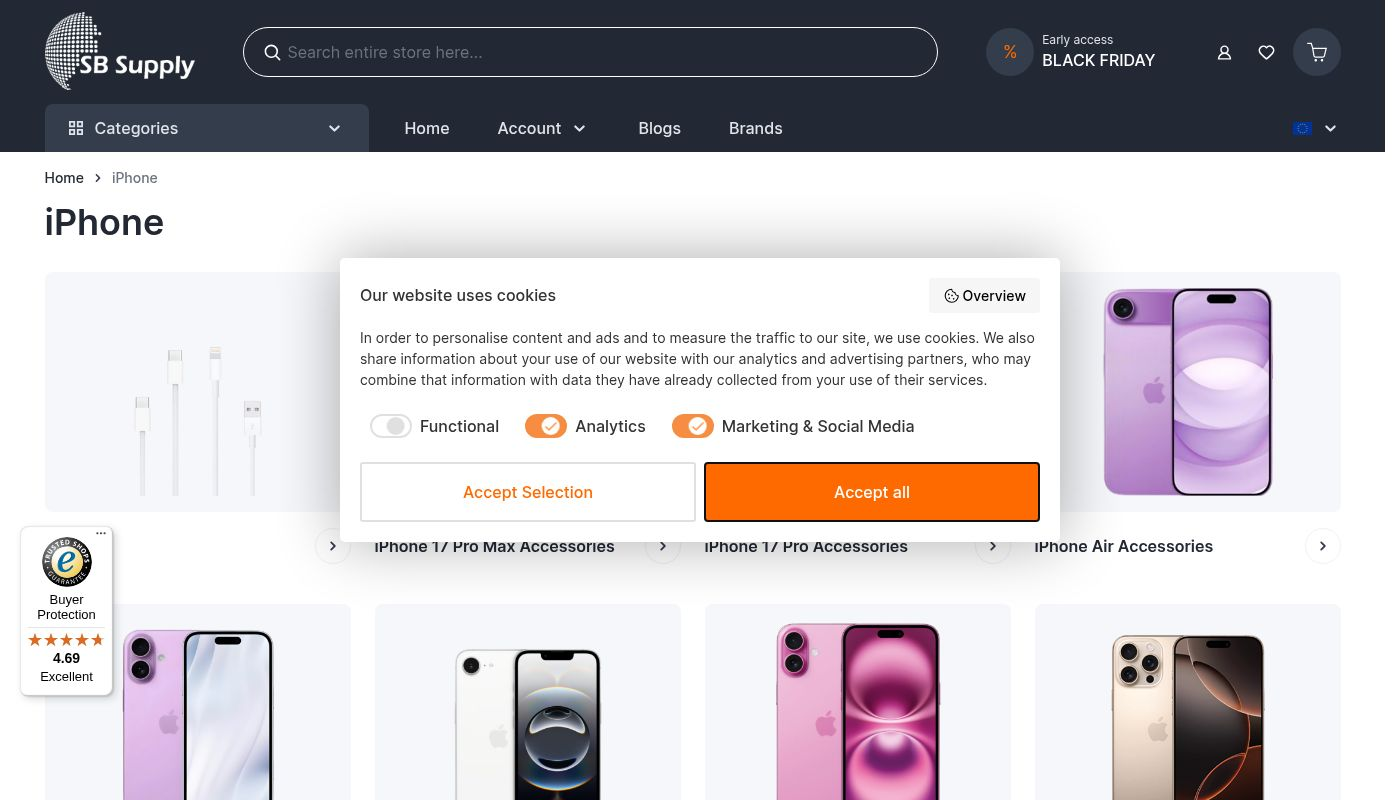Image resolution: width=1400 pixels, height=800 pixels.
Task: Click the Black Friday percent icon
Action: coord(1010,52)
